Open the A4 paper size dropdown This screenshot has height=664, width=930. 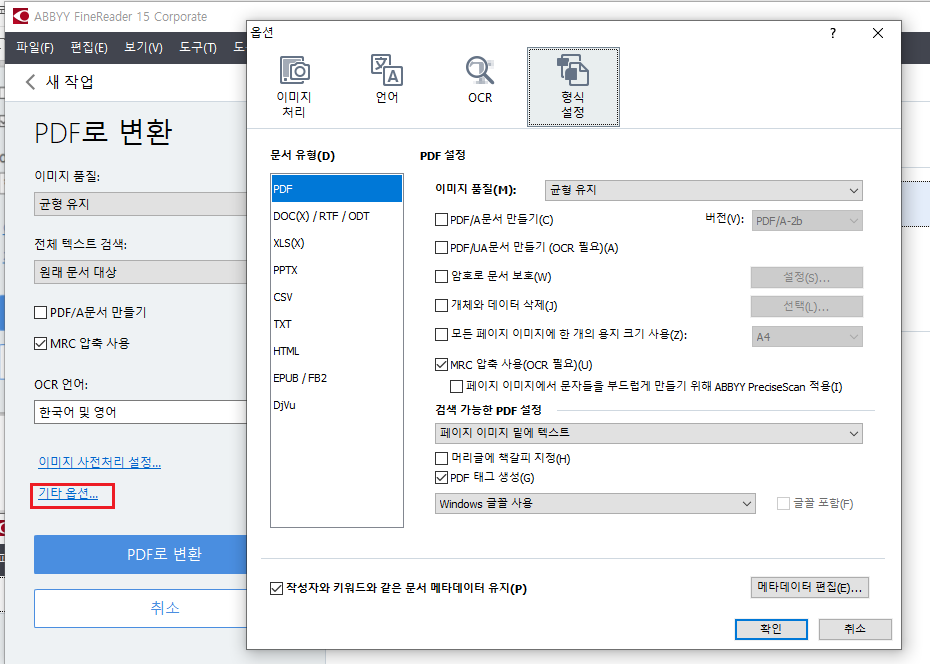coord(807,337)
